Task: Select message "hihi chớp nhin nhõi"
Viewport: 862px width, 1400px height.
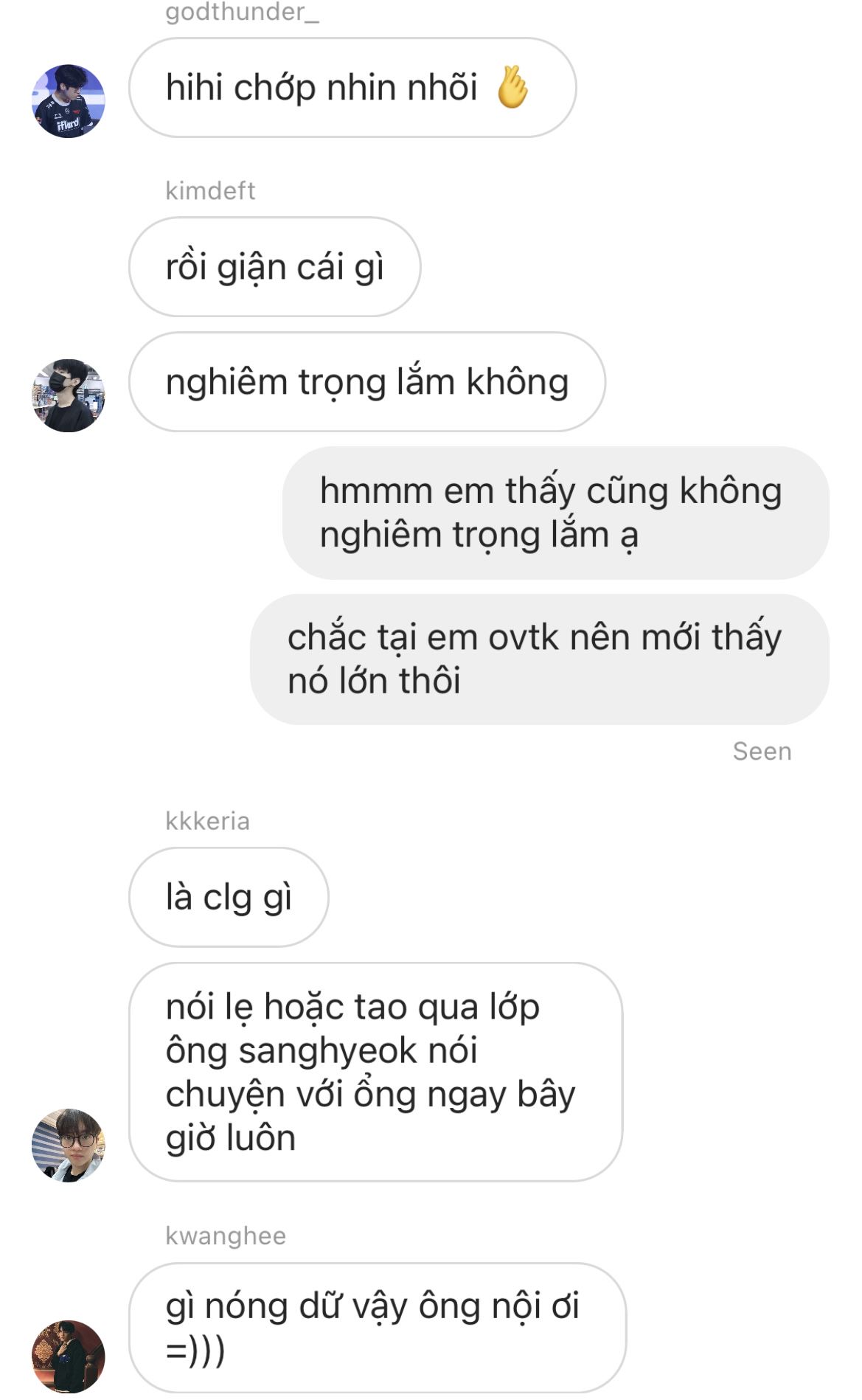Action: click(x=352, y=88)
